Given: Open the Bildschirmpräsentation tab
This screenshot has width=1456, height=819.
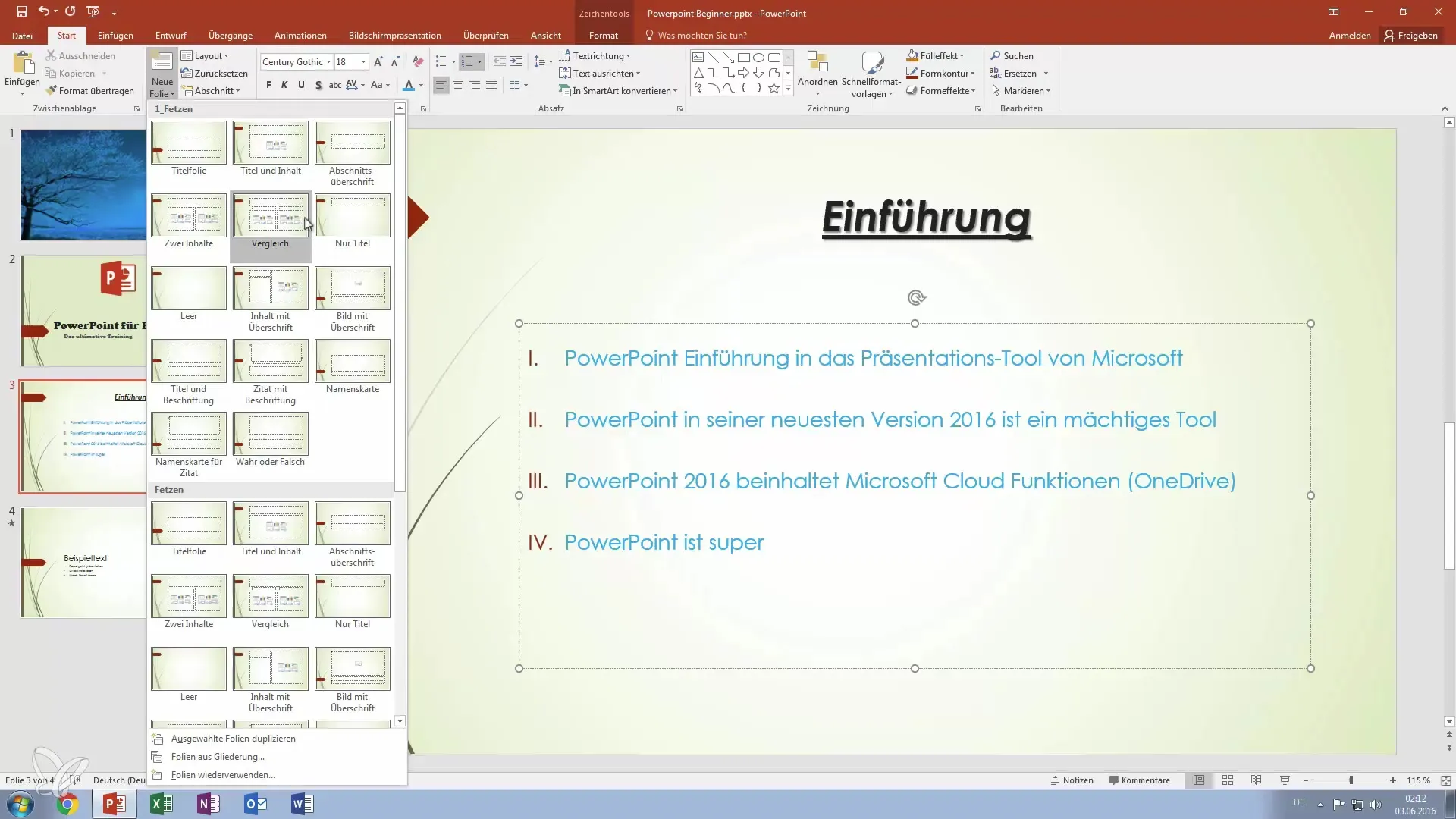Looking at the screenshot, I should click(x=394, y=36).
